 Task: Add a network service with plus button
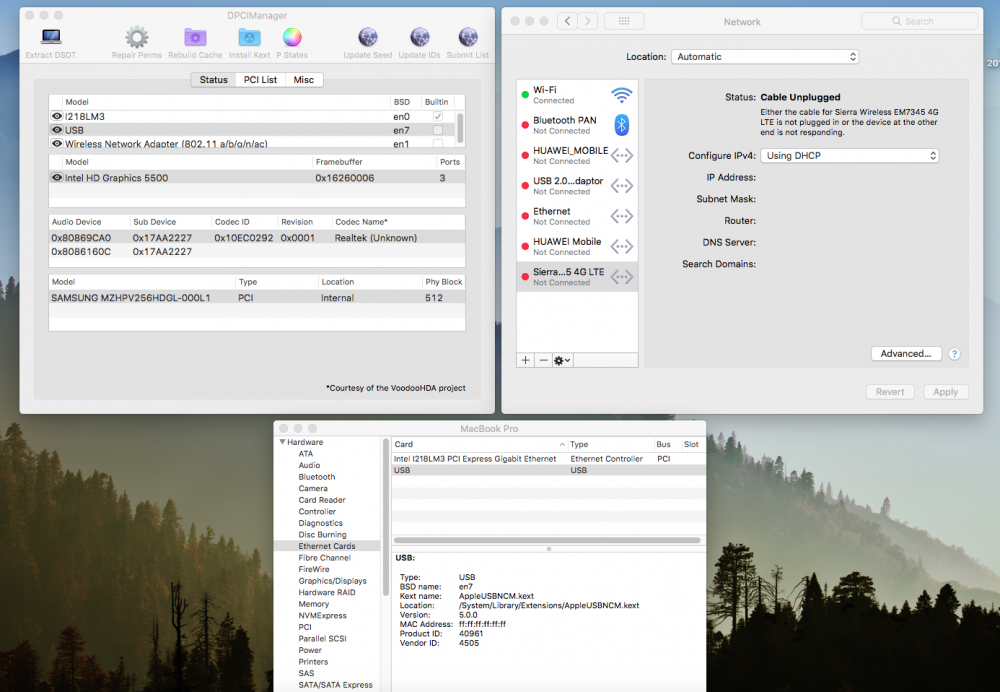[x=526, y=360]
